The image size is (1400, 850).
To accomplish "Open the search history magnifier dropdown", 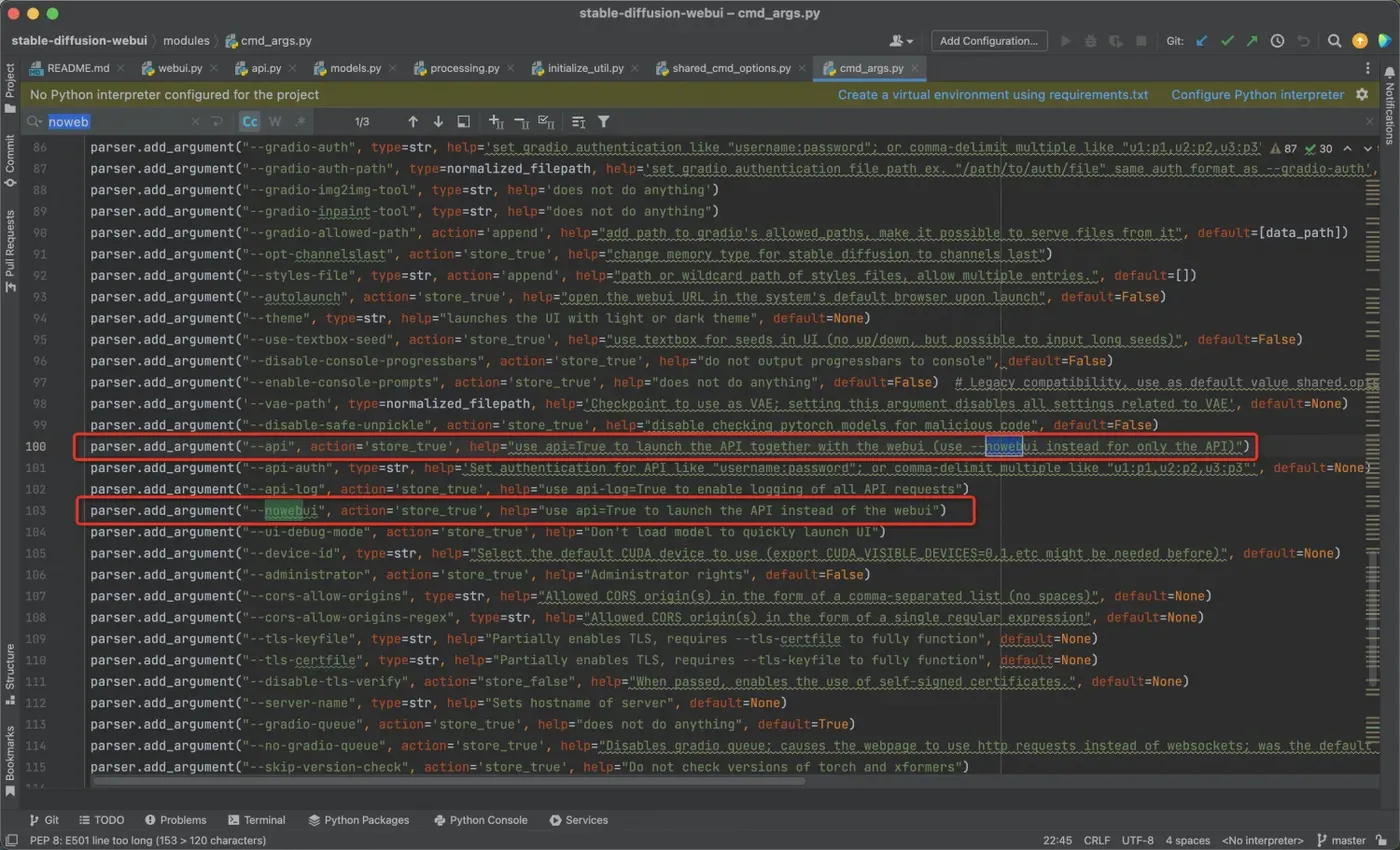I will pyautogui.click(x=35, y=121).
